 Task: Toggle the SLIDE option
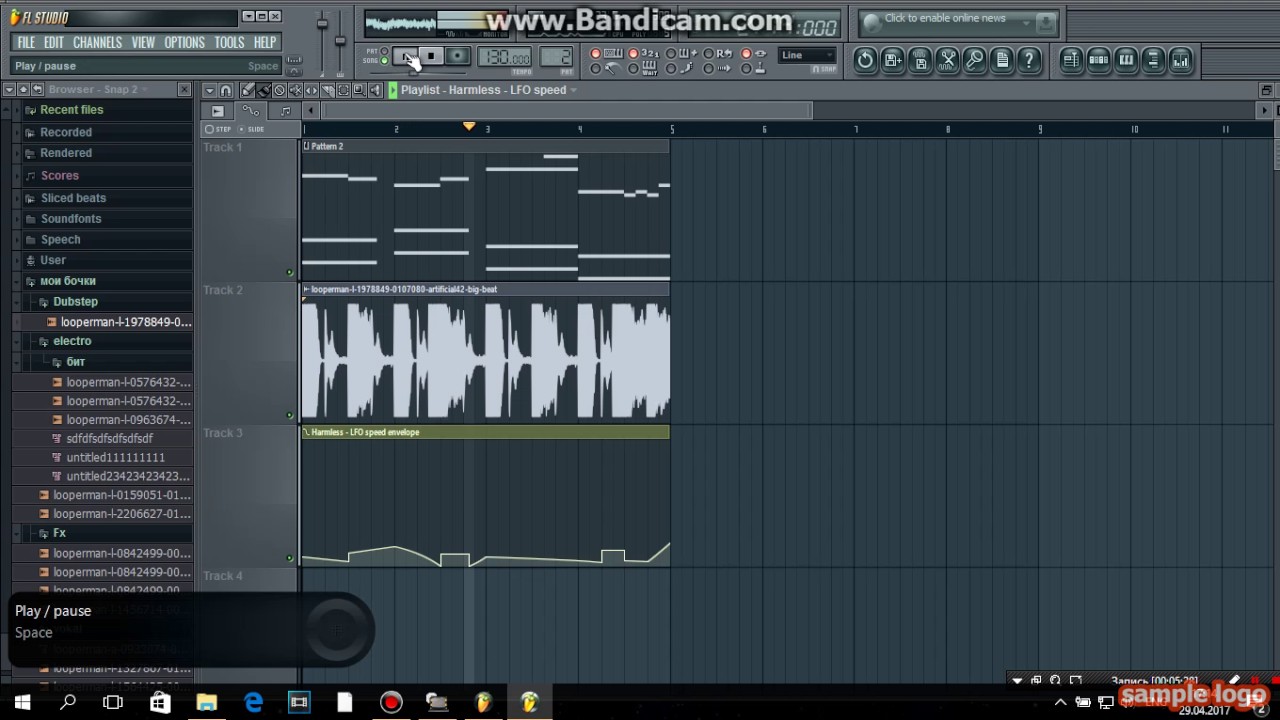[251, 129]
